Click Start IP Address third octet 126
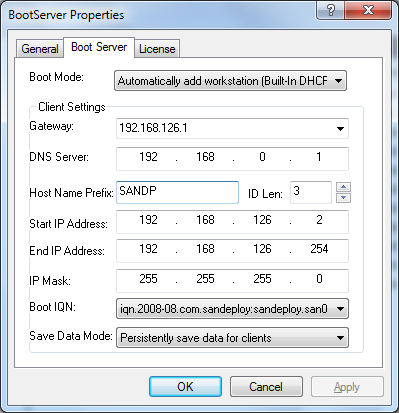Screen dimensions: 399x413 [262, 220]
